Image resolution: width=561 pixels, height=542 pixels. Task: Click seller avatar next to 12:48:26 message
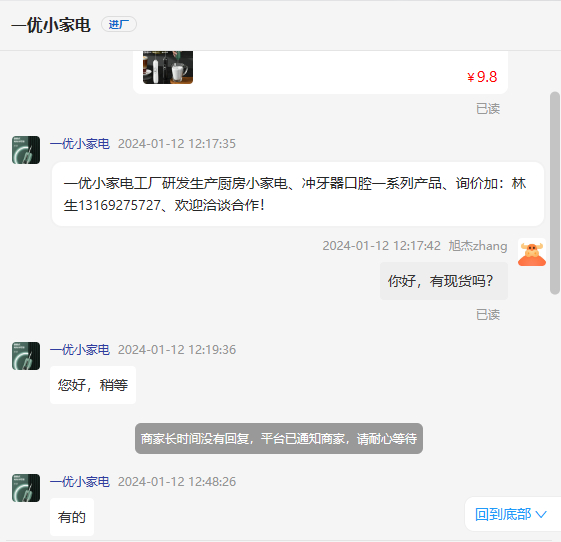(26, 488)
